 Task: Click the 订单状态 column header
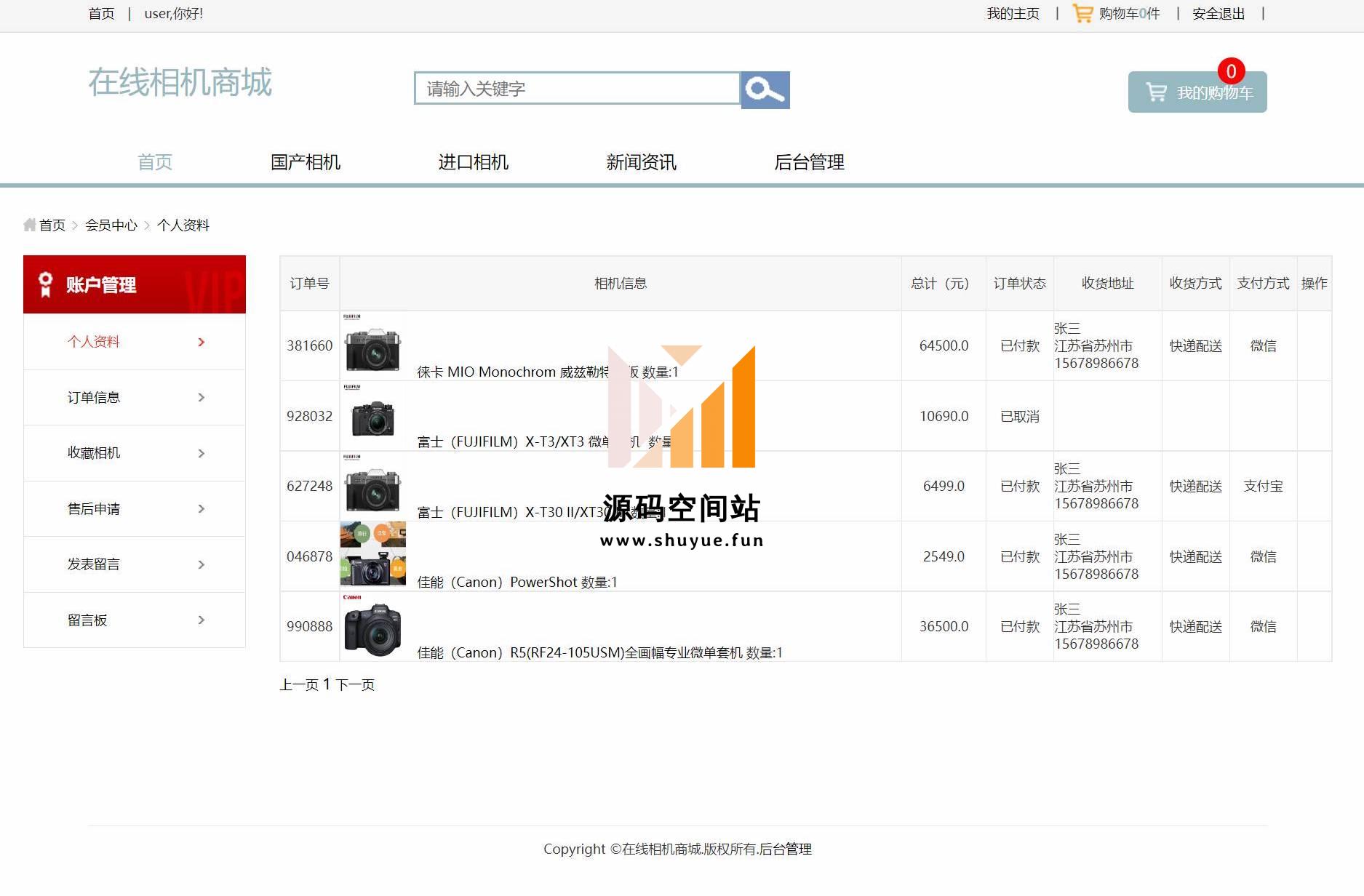[1020, 283]
